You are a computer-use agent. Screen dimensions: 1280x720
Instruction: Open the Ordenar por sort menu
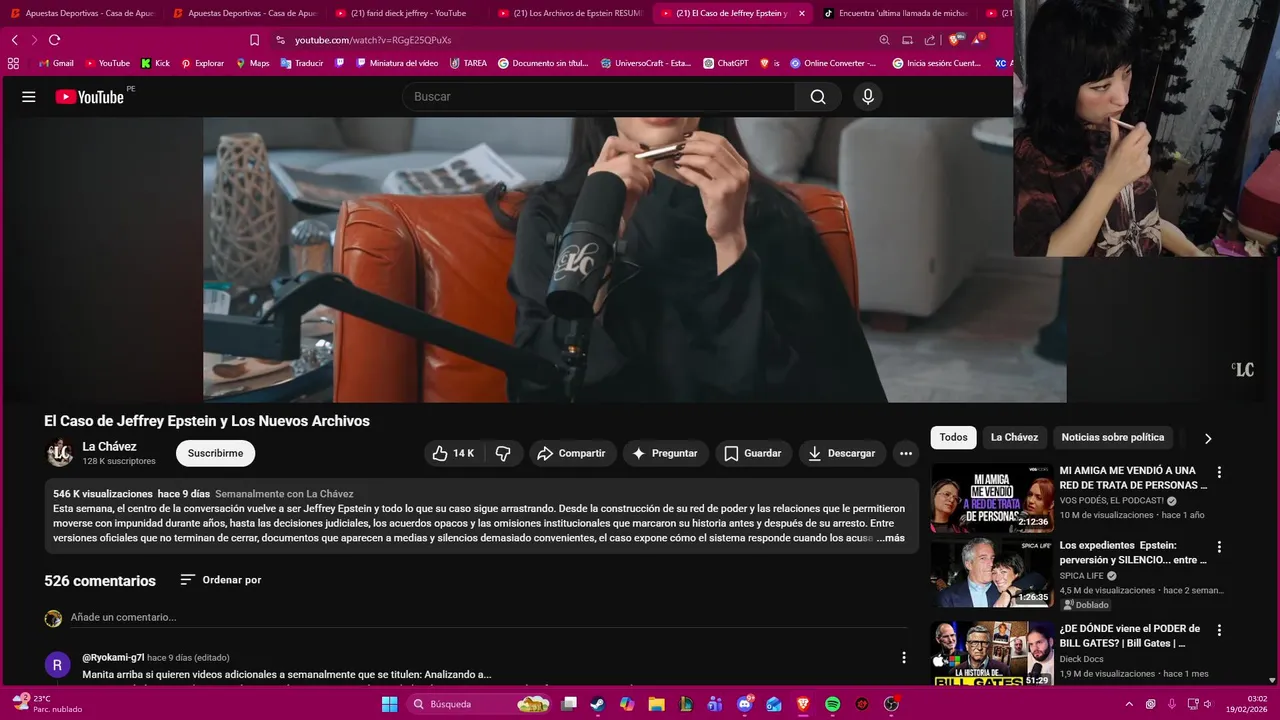(x=221, y=580)
